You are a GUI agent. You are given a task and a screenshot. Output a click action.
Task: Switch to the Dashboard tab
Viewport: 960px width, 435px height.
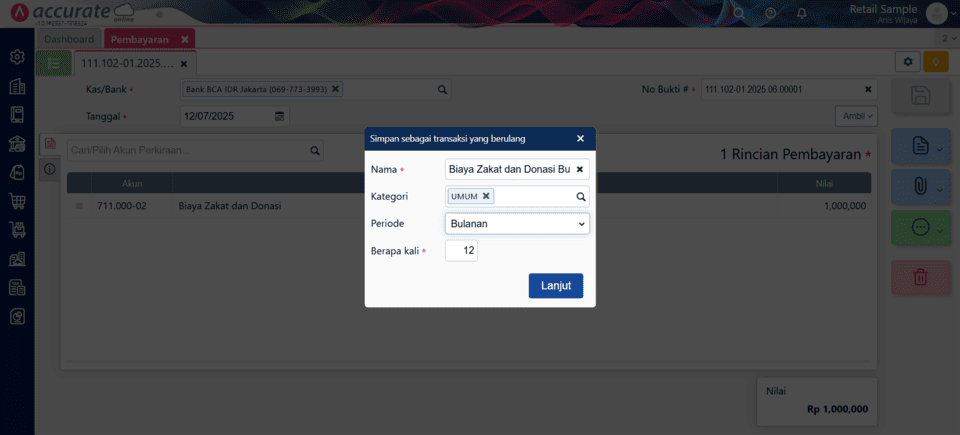69,39
